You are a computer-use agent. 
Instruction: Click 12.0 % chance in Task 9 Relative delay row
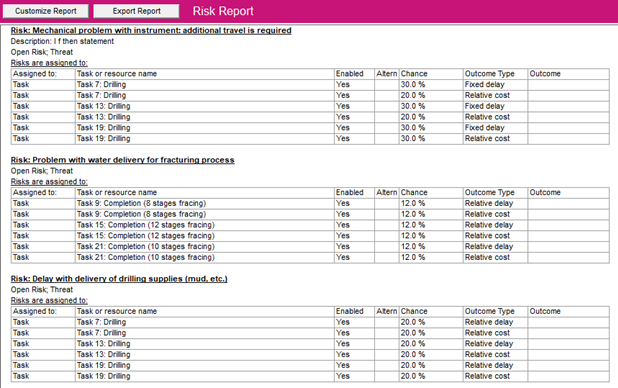431,203
